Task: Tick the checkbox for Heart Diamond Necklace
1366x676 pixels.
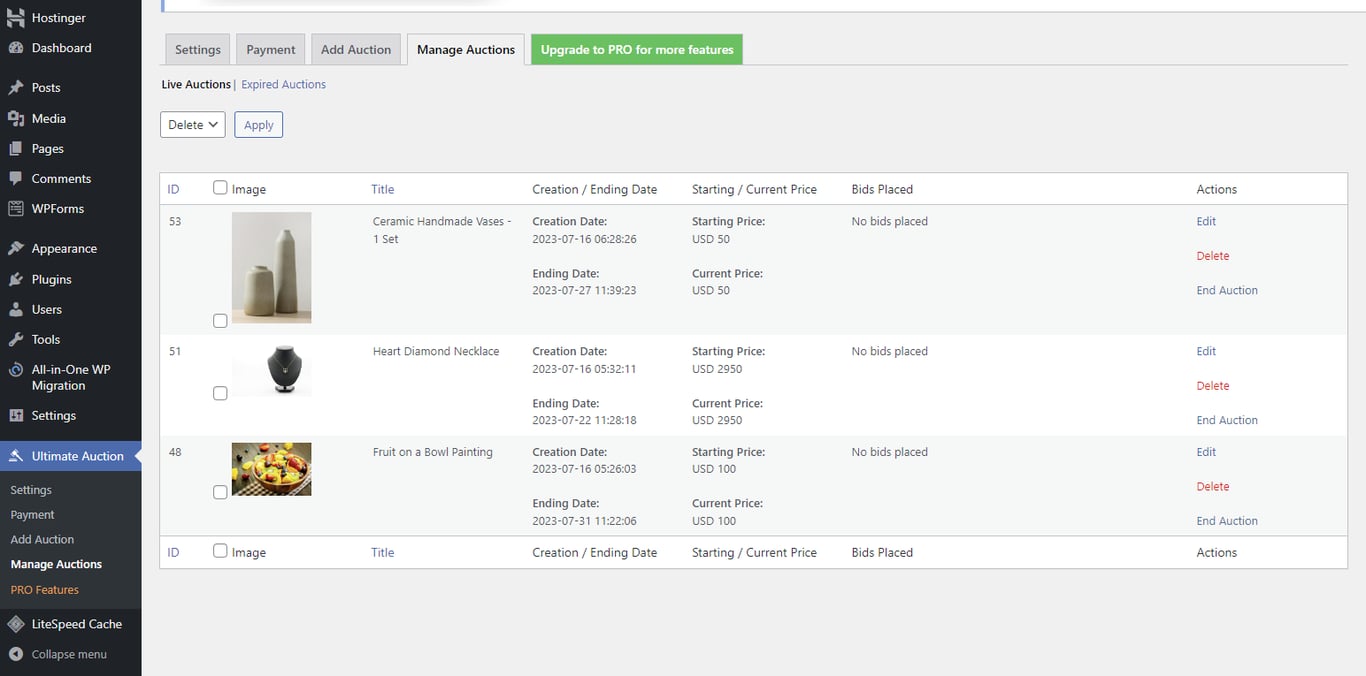Action: click(x=220, y=393)
